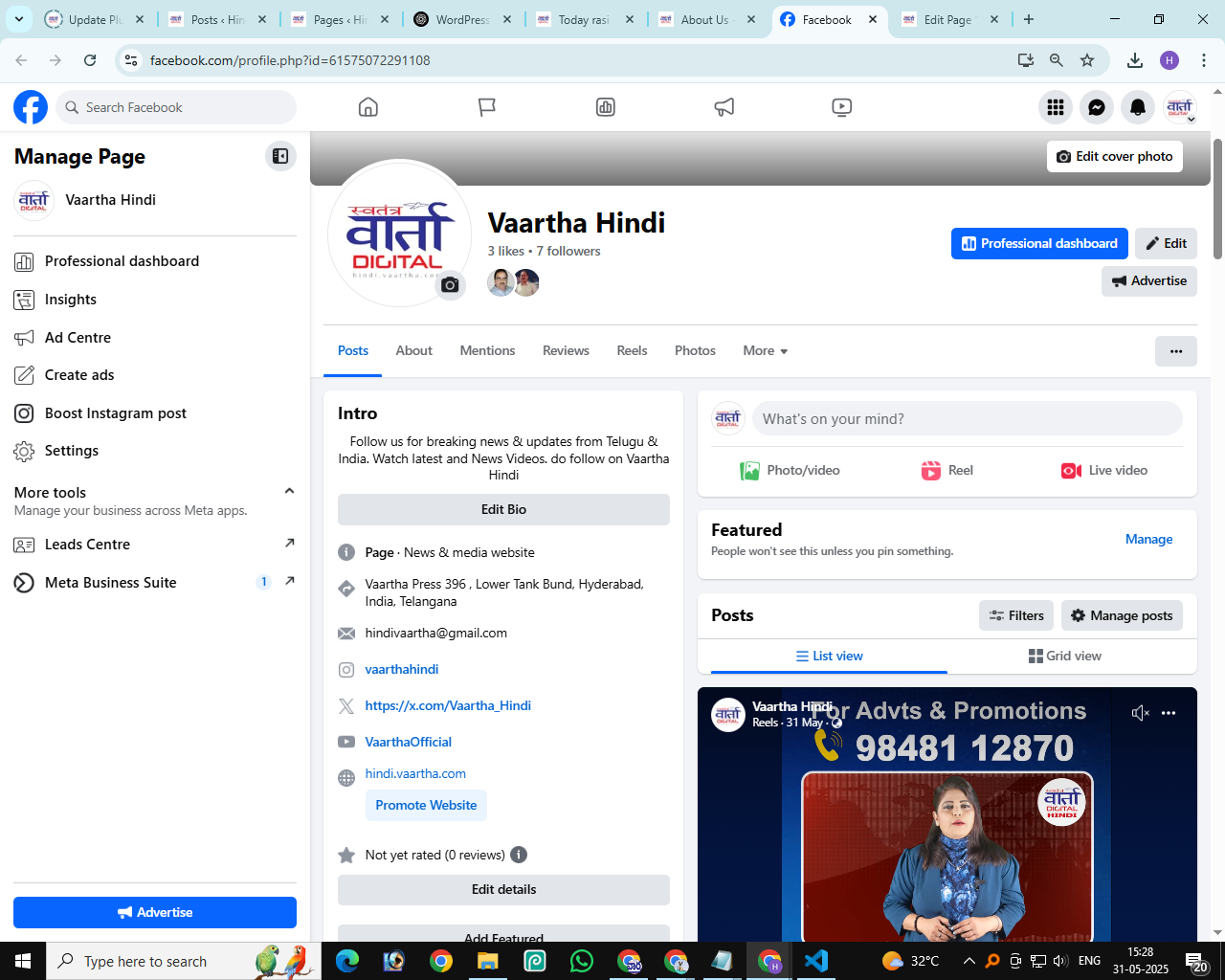Open WhatsApp from the taskbar
This screenshot has height=980, width=1225.
(x=582, y=961)
